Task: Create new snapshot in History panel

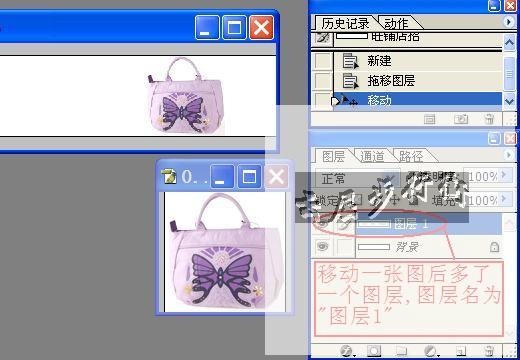Action: click(461, 119)
